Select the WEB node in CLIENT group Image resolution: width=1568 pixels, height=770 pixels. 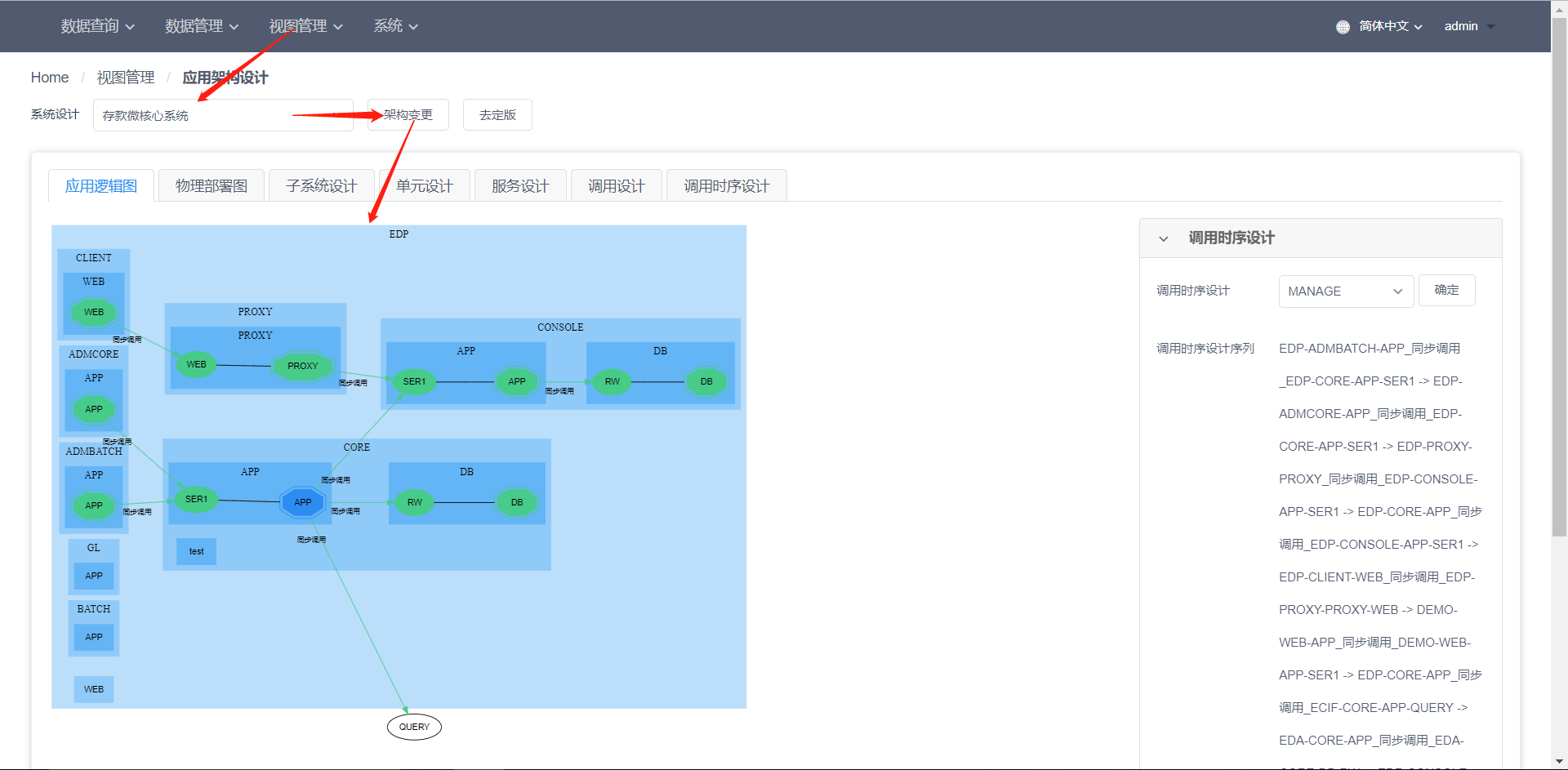94,312
